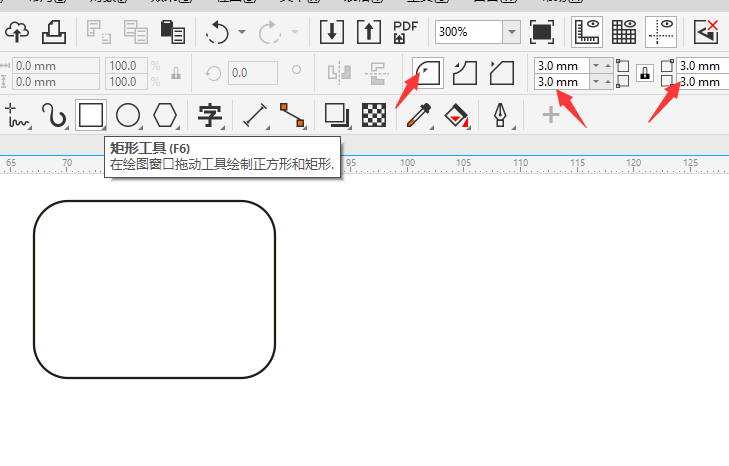Click the rotation angle 0.0 field
The image size is (729, 466).
coord(253,73)
